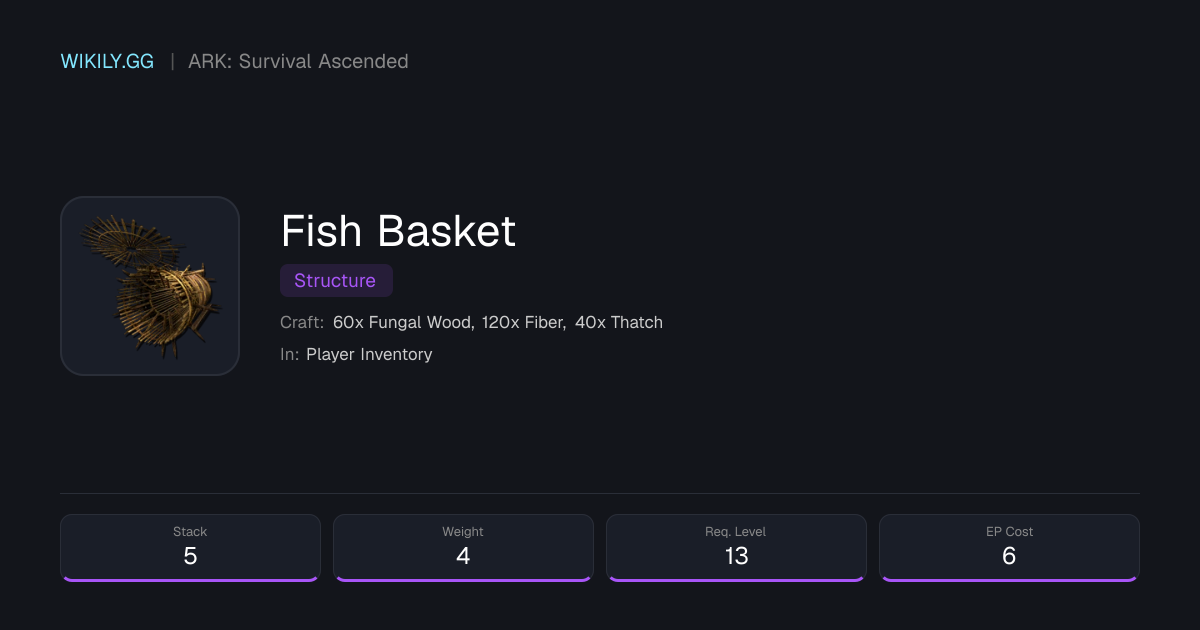Click the Craft: label
This screenshot has height=630, width=1200.
(302, 322)
